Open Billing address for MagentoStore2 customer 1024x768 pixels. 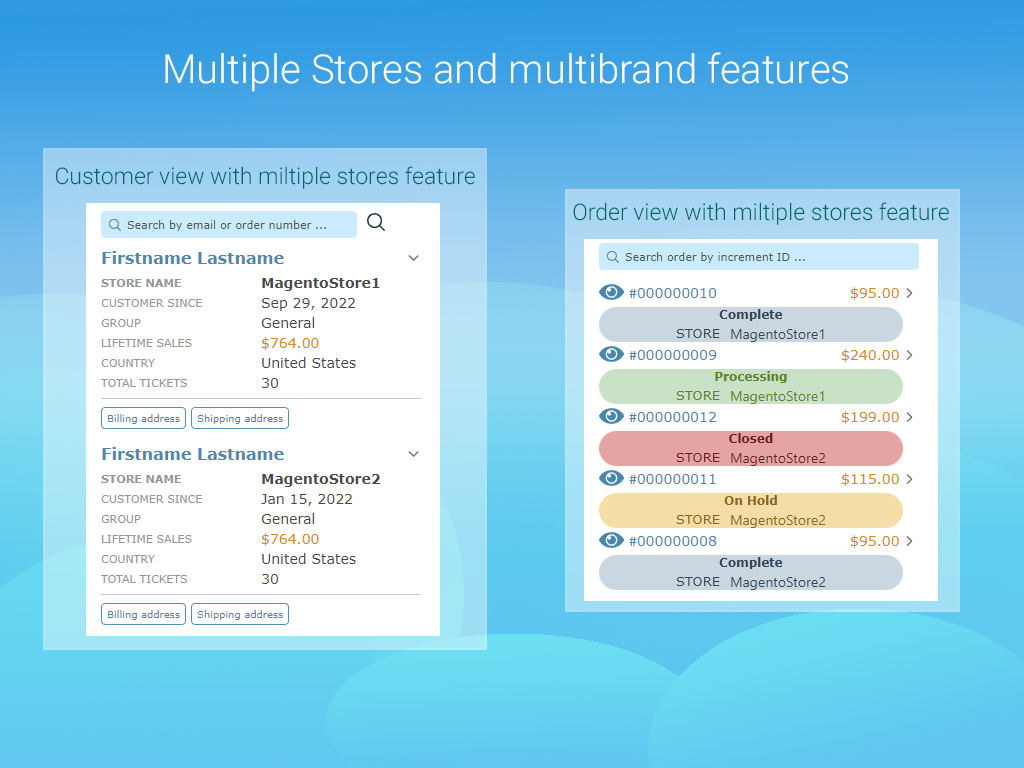pyautogui.click(x=143, y=614)
